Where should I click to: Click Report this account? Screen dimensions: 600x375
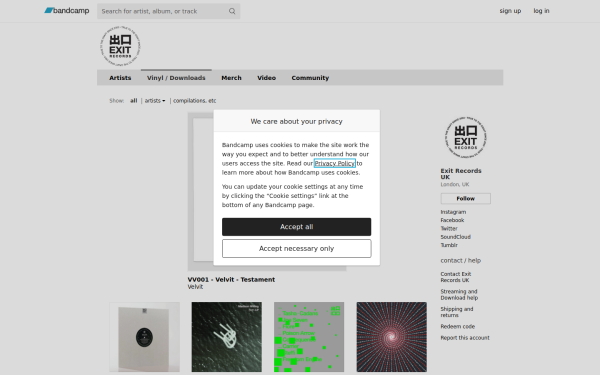[465, 338]
